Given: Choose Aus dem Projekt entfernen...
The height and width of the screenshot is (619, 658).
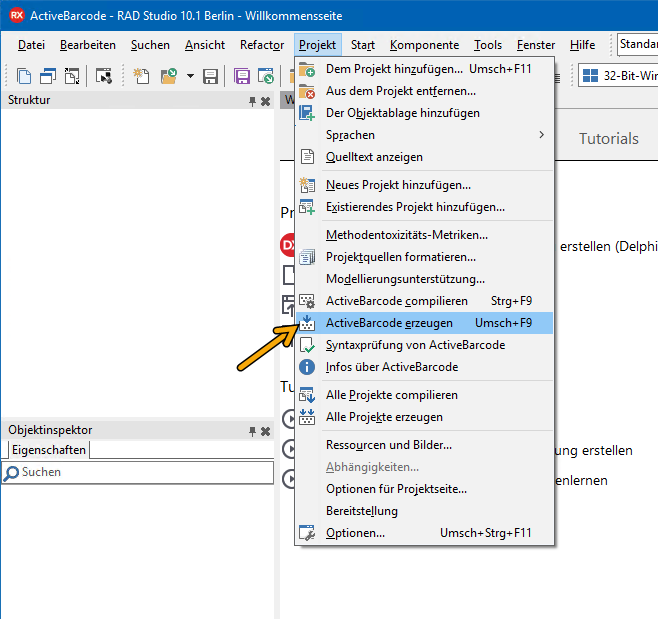Looking at the screenshot, I should (x=424, y=91).
